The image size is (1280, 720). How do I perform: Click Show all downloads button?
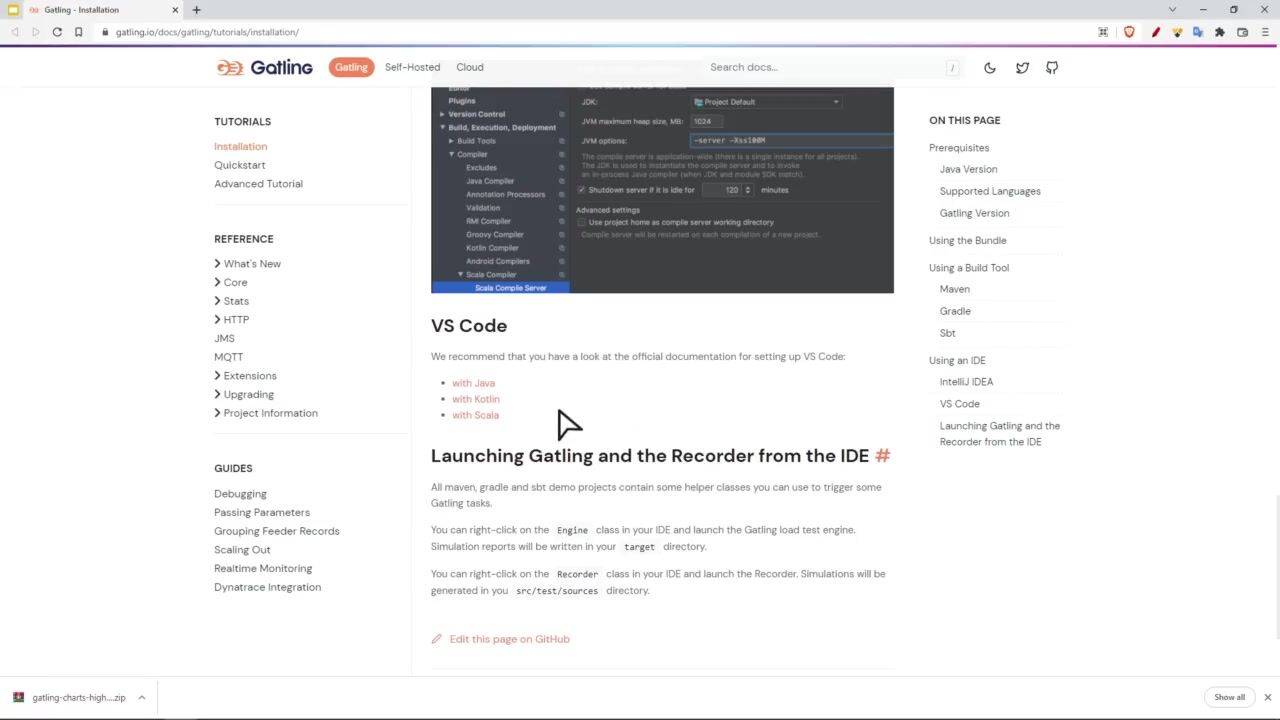pyautogui.click(x=1229, y=697)
